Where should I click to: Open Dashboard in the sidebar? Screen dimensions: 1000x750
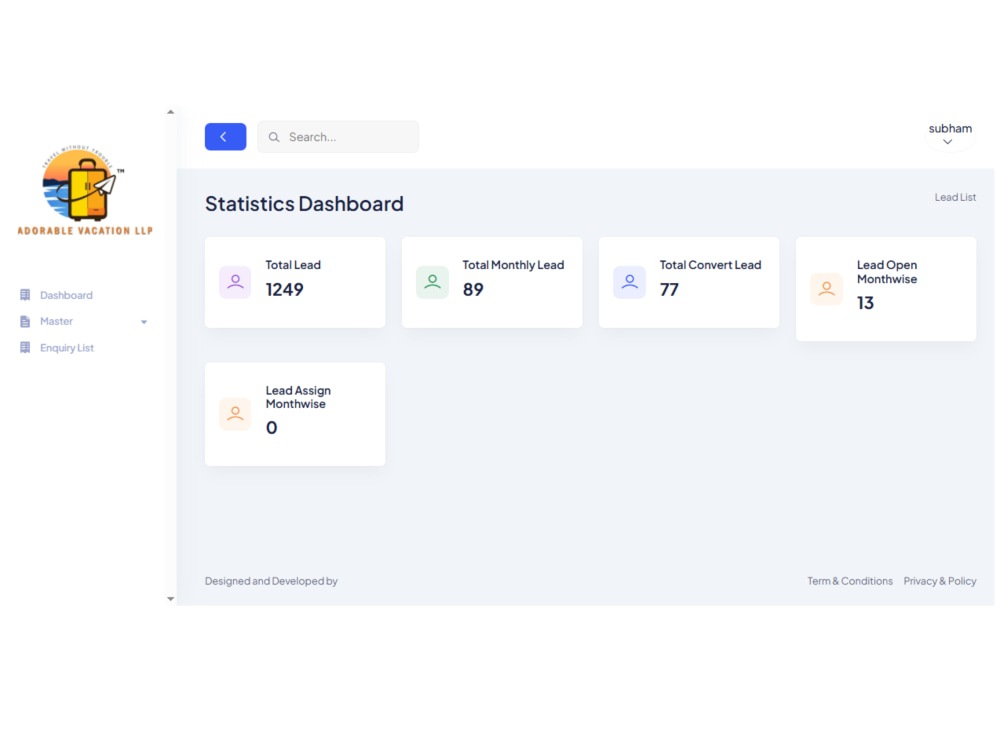(x=66, y=295)
